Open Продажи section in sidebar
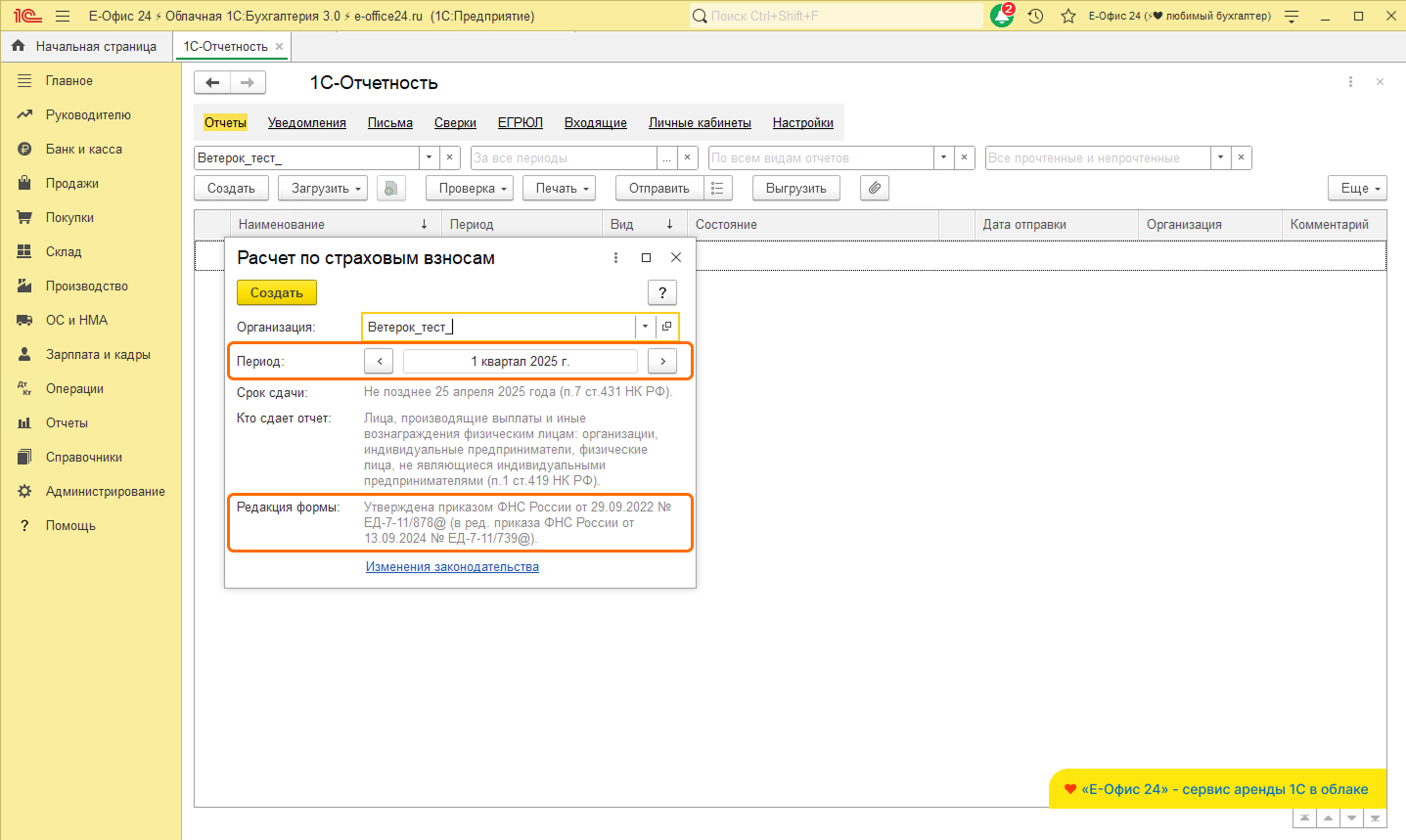This screenshot has height=840, width=1406. [x=72, y=184]
